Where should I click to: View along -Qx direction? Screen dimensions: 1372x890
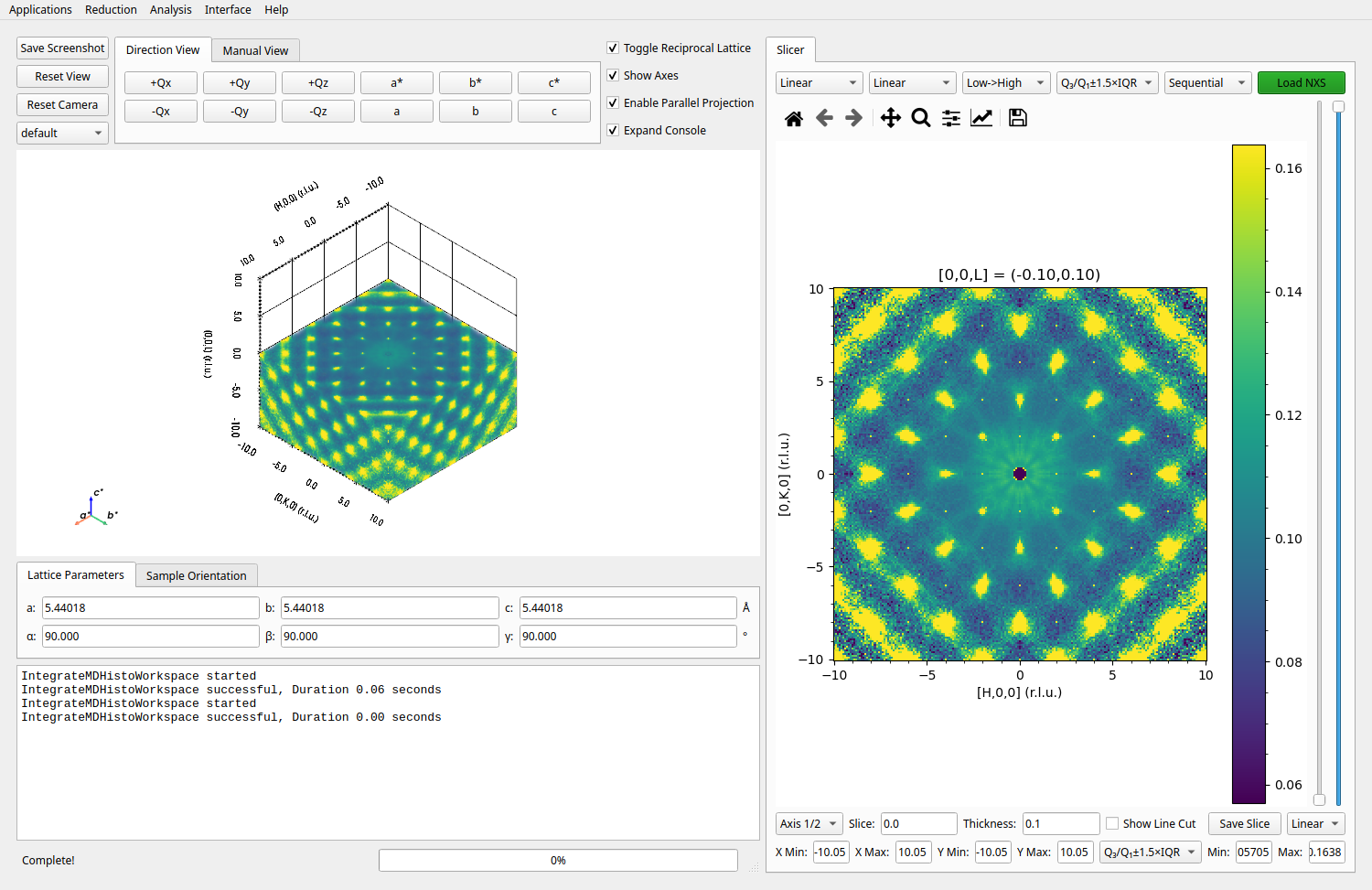point(161,111)
